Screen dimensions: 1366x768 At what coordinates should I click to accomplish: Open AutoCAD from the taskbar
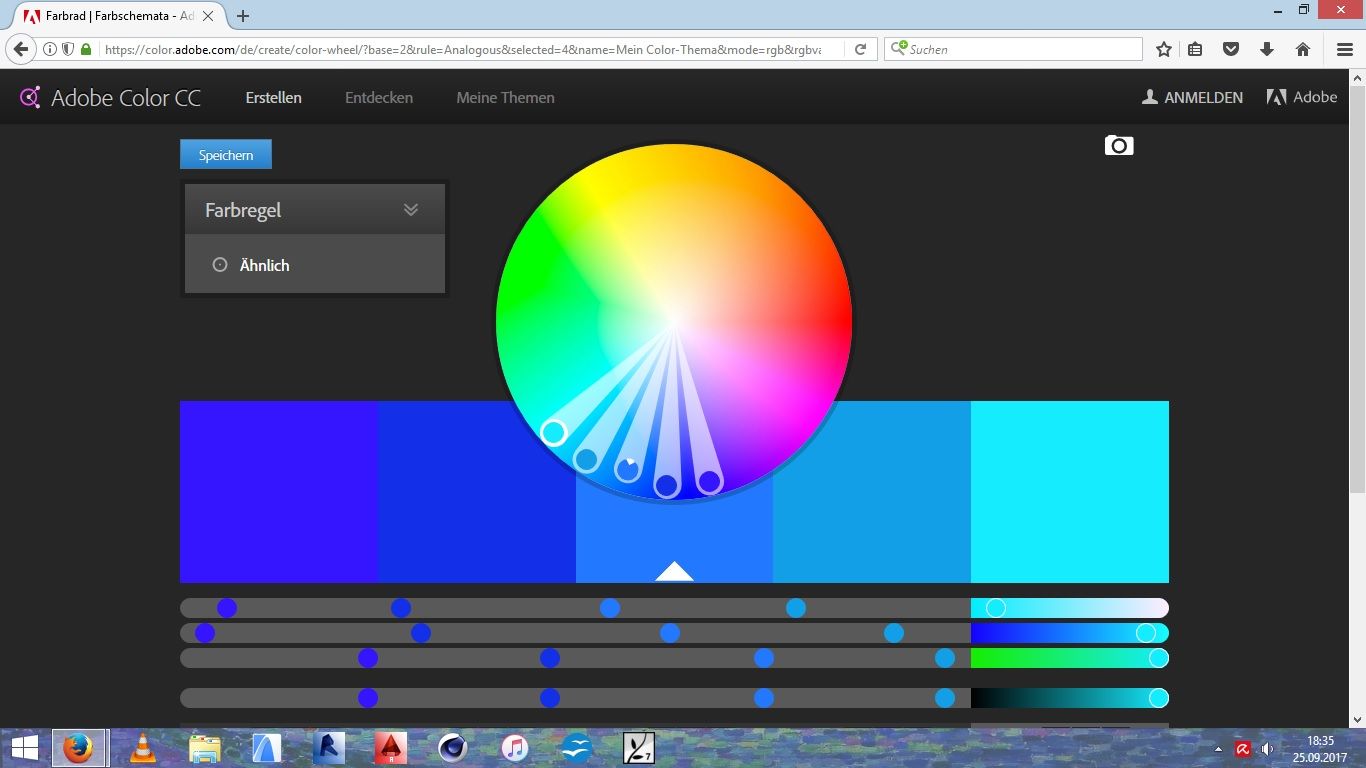[x=391, y=748]
